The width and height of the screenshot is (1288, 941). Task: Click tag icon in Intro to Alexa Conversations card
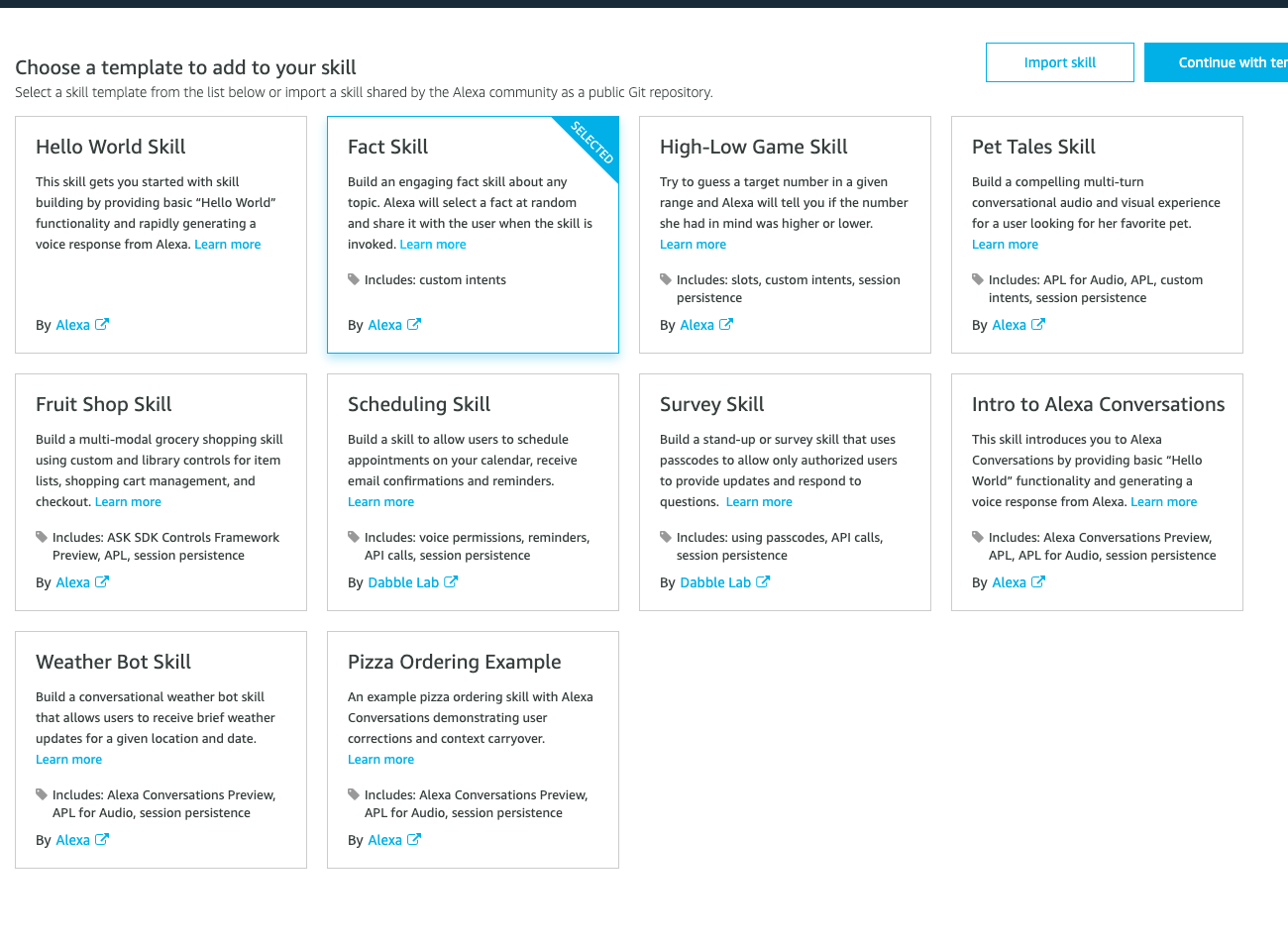click(x=978, y=537)
